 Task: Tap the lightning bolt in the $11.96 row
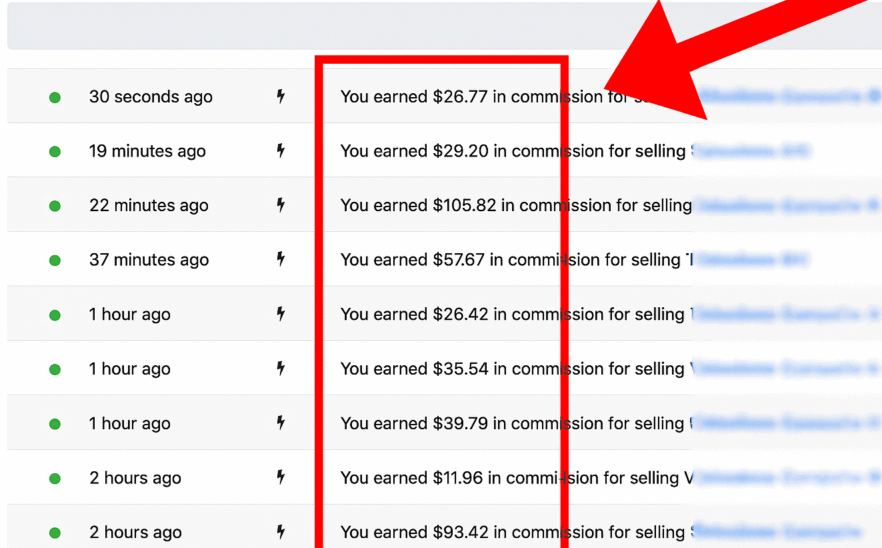[281, 477]
